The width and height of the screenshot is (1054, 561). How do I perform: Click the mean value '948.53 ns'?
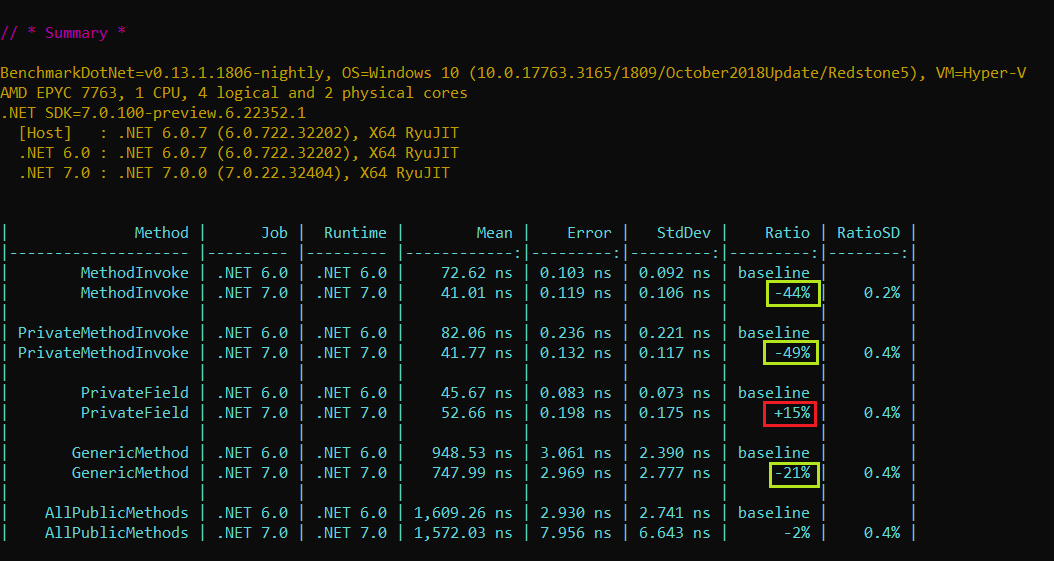(x=472, y=453)
